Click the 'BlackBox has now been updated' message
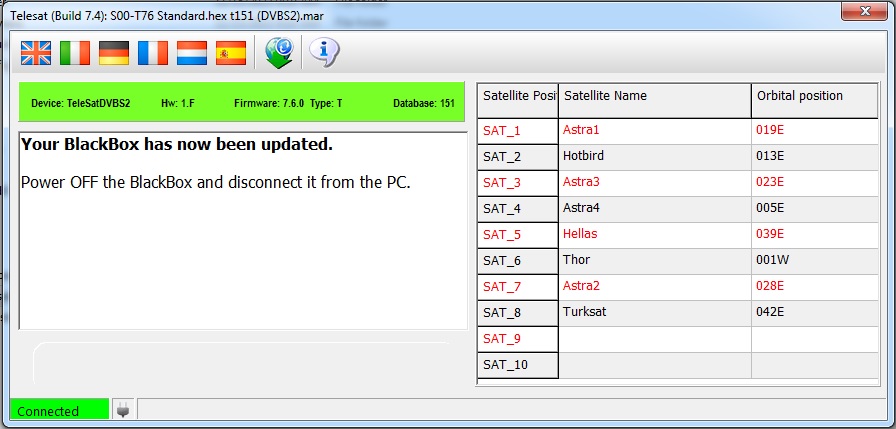 click(x=177, y=145)
